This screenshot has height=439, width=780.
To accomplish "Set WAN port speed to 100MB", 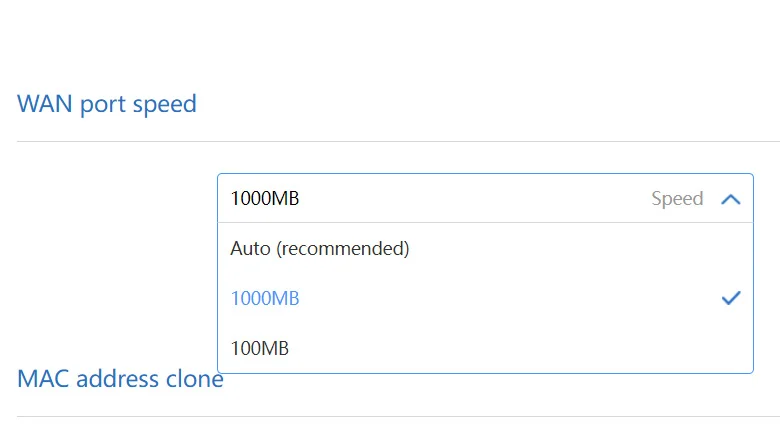I will [260, 348].
